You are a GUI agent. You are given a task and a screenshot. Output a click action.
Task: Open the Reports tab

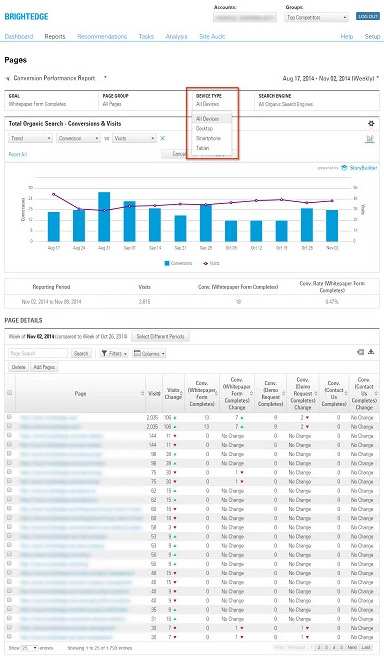click(x=55, y=36)
